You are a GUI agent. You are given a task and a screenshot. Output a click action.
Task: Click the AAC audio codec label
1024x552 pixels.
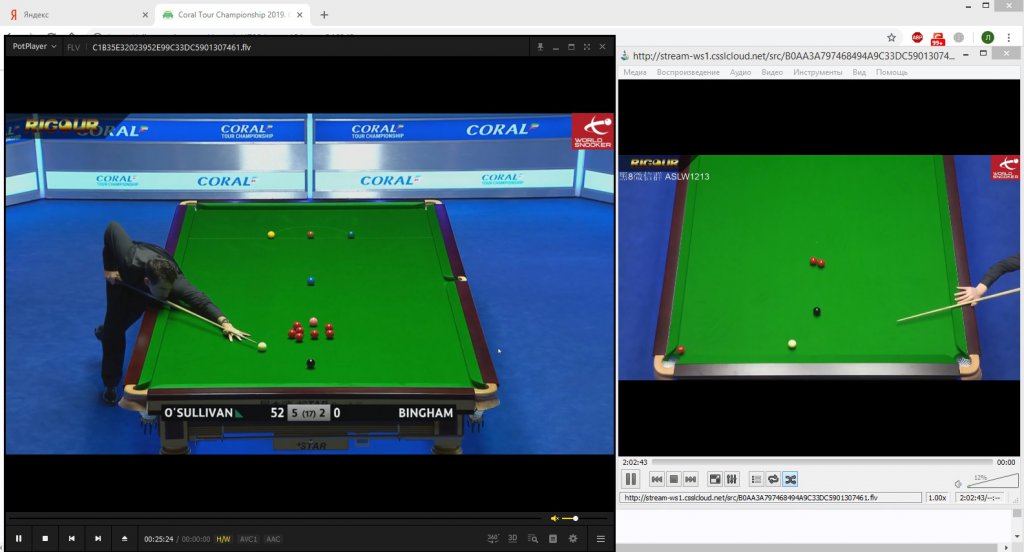tap(273, 539)
